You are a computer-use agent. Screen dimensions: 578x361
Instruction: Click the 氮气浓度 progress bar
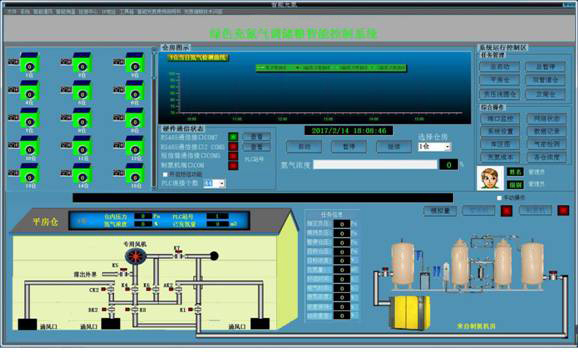coord(375,164)
